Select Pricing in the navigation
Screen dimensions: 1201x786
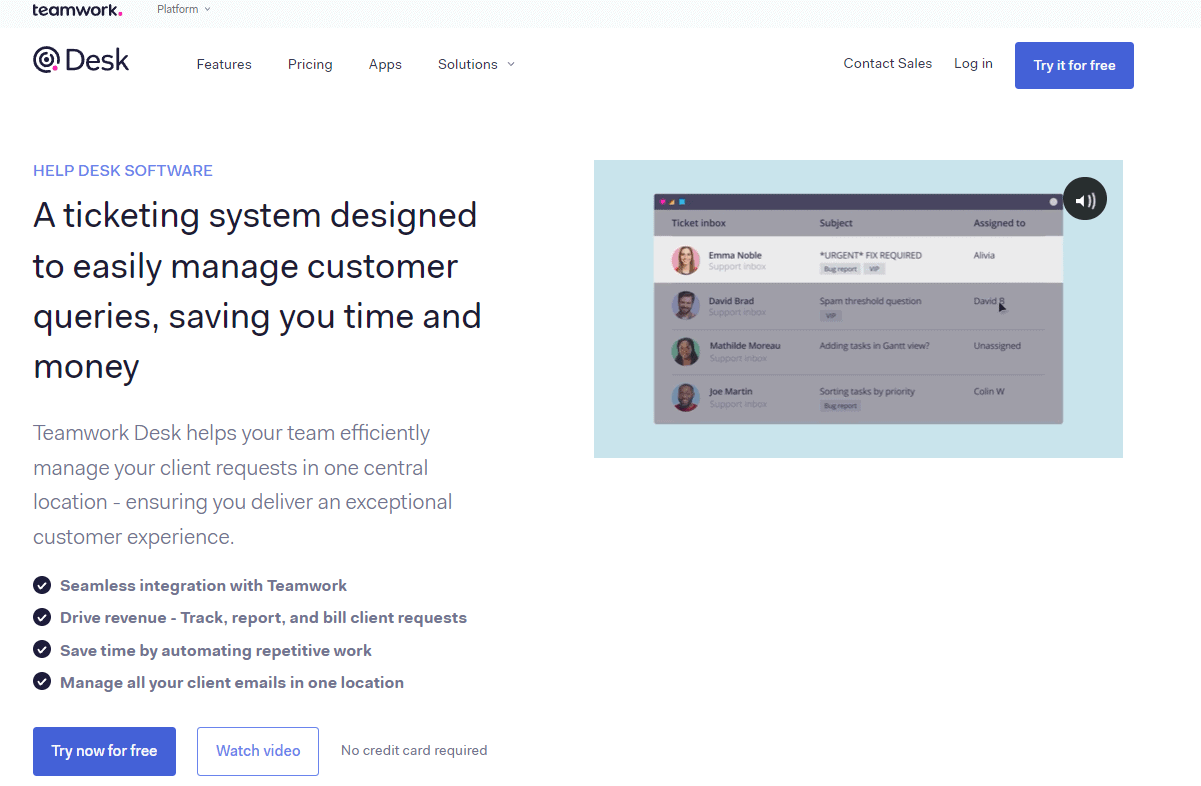(x=310, y=64)
